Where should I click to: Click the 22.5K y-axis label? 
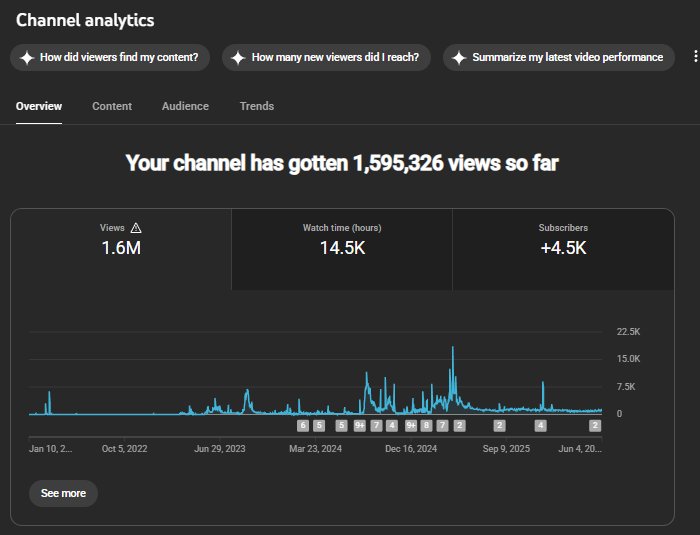[629, 331]
